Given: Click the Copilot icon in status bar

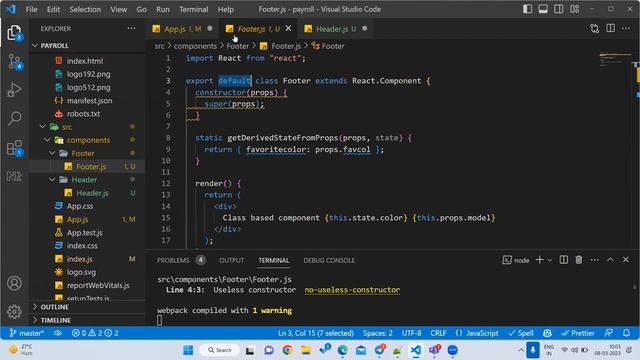Looking at the screenshot, I should click(547, 333).
